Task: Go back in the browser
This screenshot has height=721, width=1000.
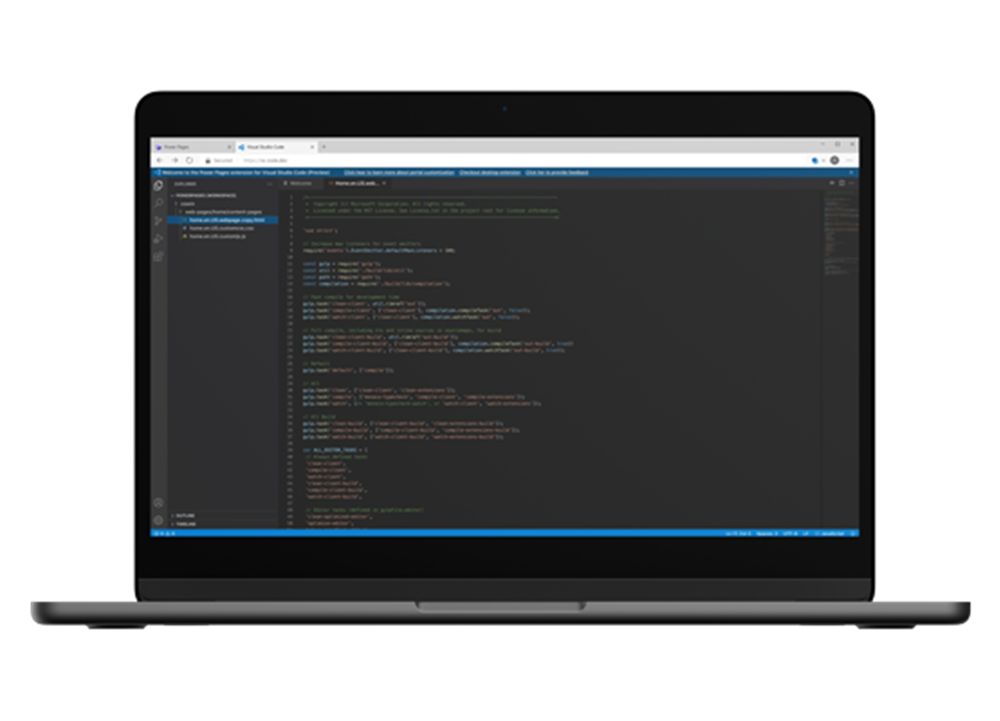Action: pyautogui.click(x=160, y=160)
